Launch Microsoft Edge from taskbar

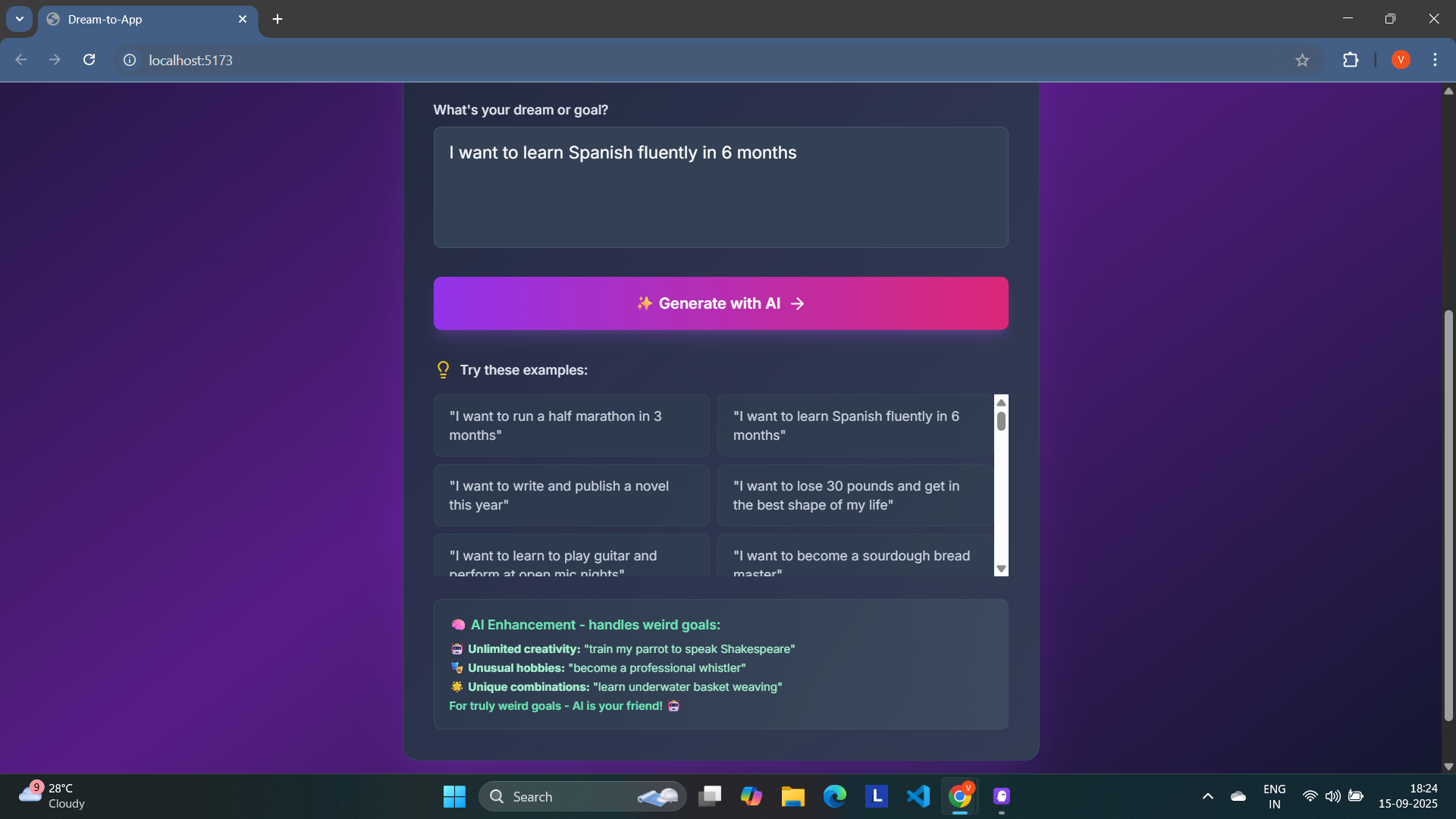pos(834,796)
